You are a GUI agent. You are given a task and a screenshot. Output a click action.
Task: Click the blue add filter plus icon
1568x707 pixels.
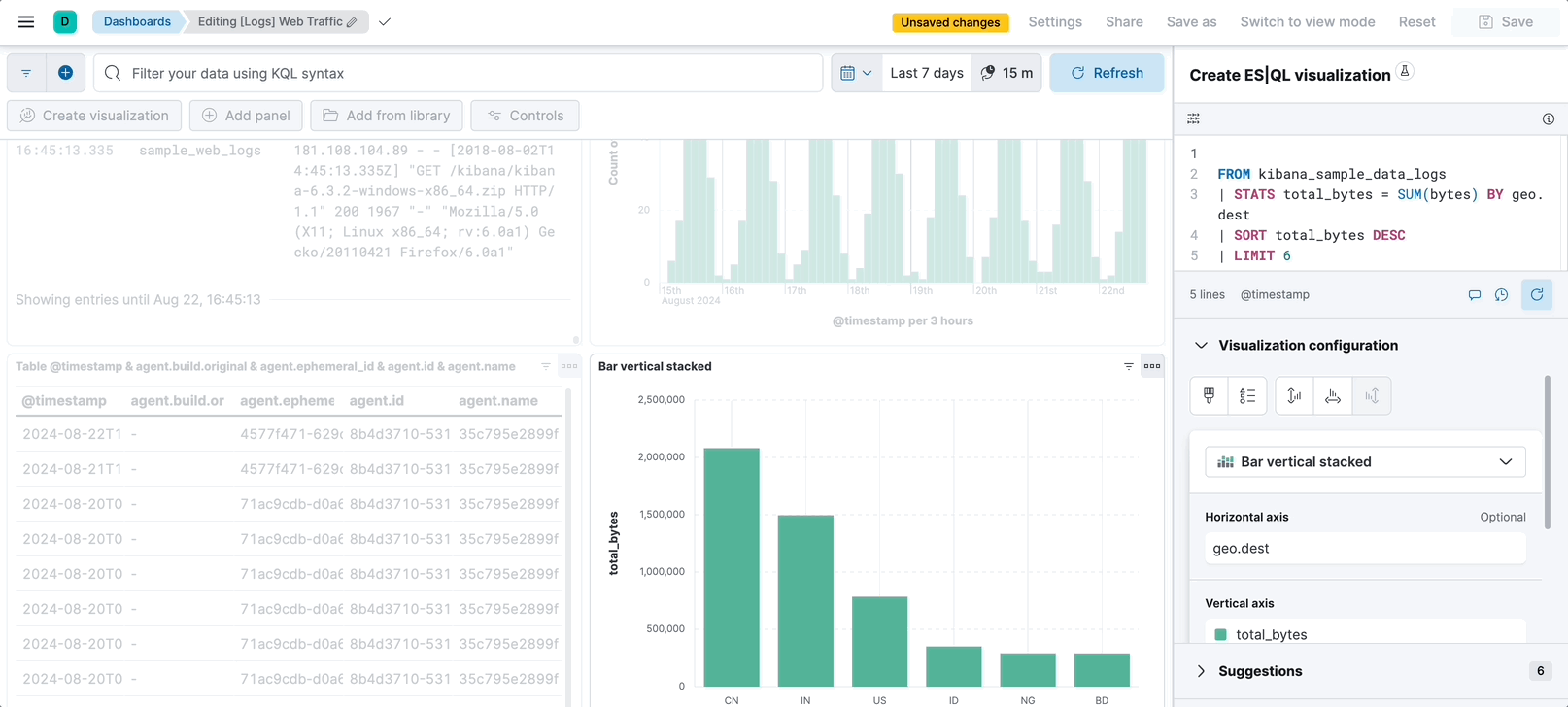click(65, 73)
